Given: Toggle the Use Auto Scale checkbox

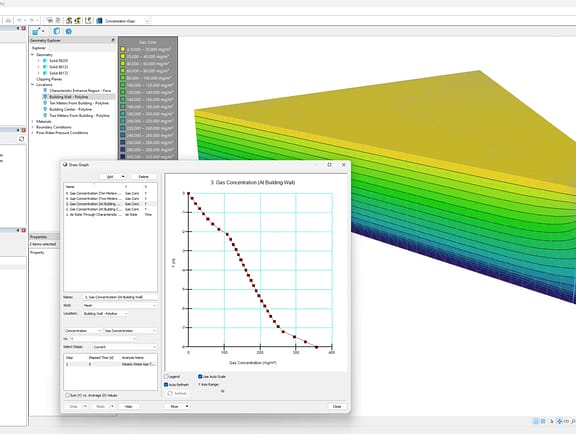Looking at the screenshot, I should [200, 377].
